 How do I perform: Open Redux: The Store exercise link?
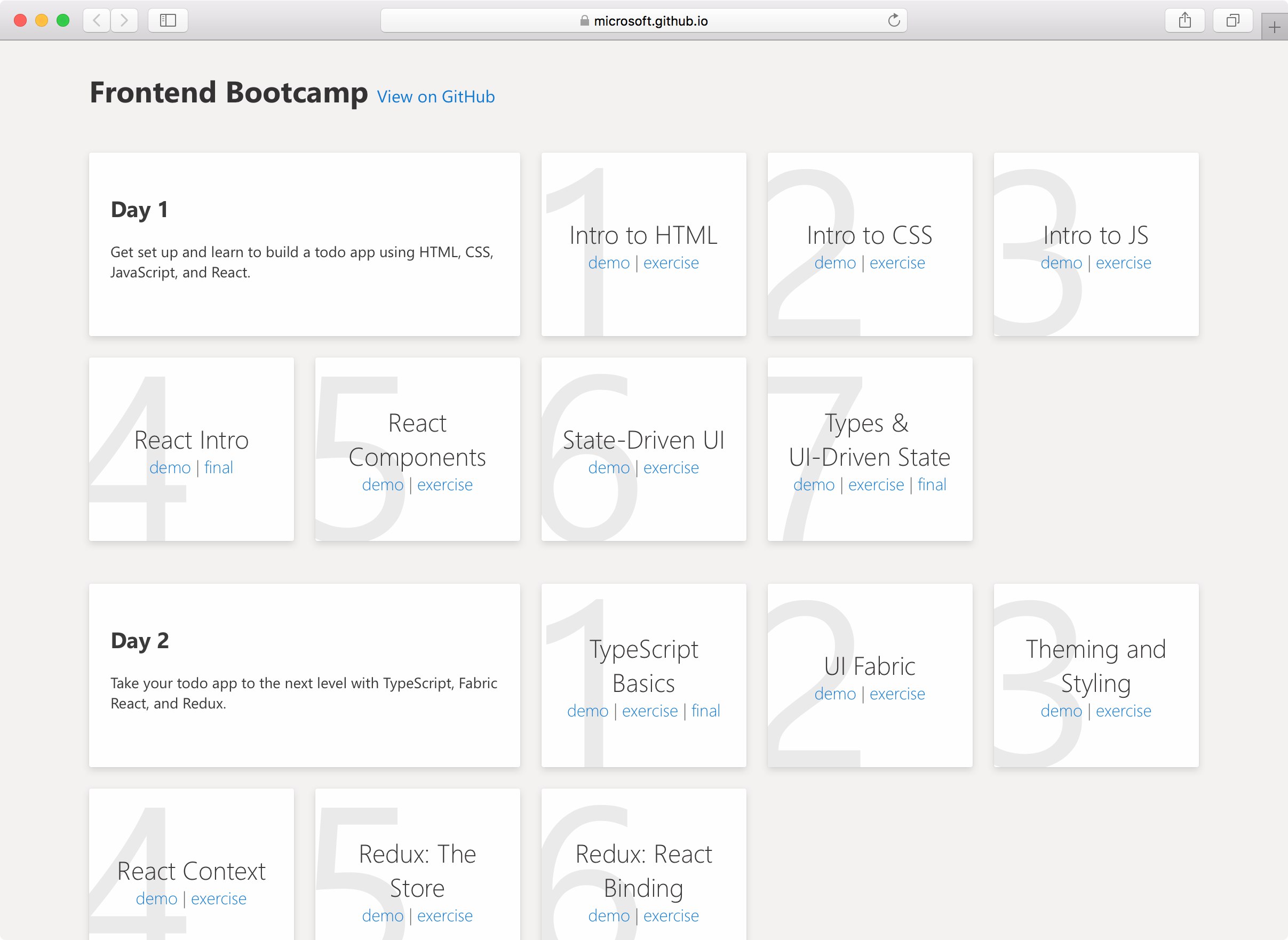[x=445, y=915]
